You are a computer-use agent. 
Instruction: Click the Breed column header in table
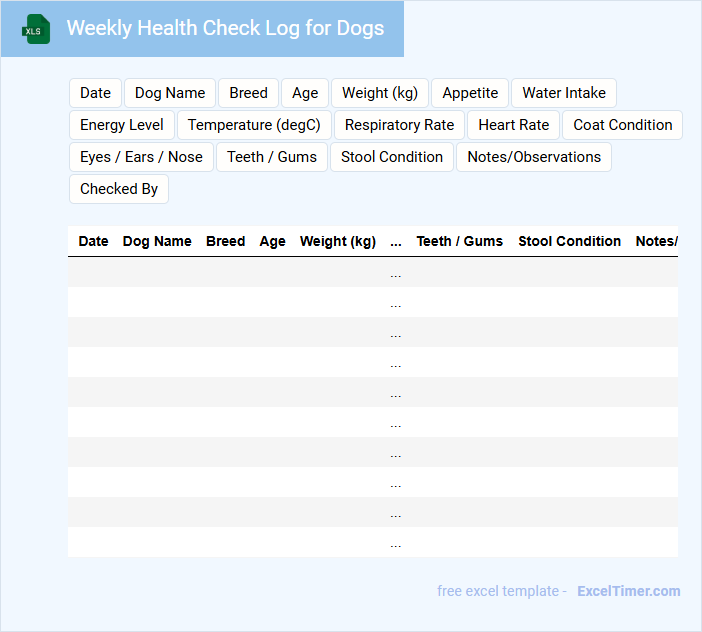pyautogui.click(x=225, y=241)
